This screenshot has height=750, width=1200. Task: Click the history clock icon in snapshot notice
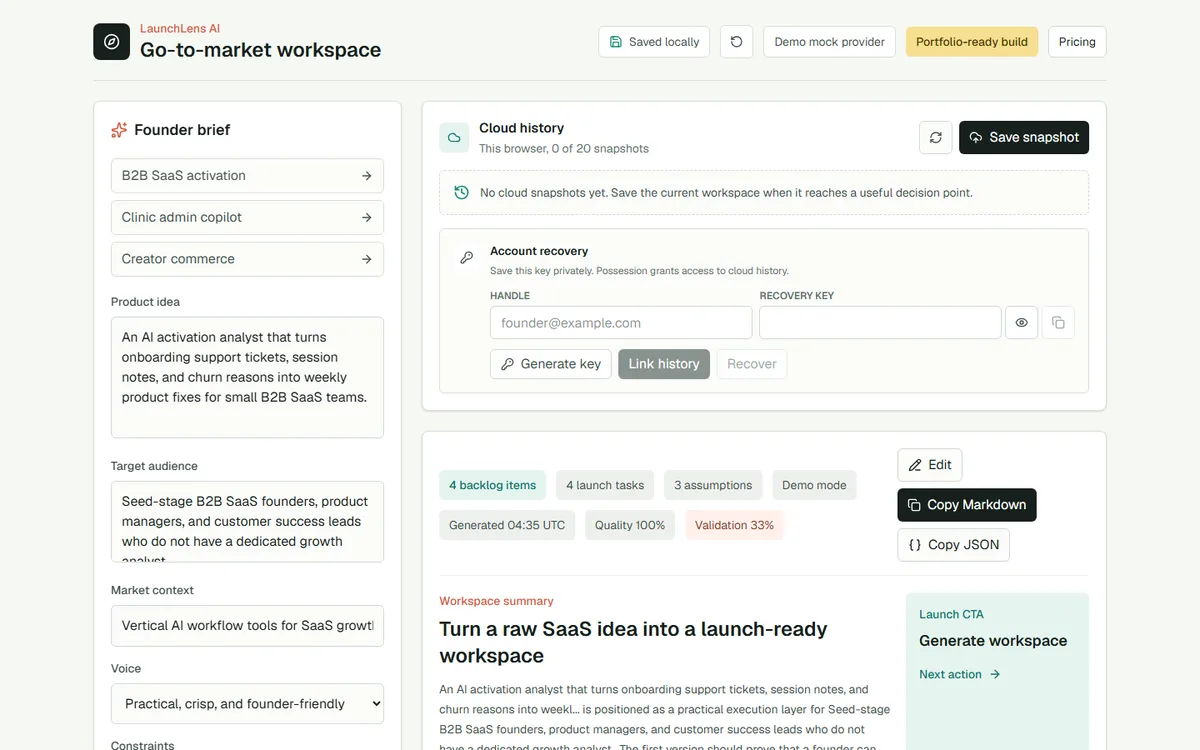coord(461,192)
